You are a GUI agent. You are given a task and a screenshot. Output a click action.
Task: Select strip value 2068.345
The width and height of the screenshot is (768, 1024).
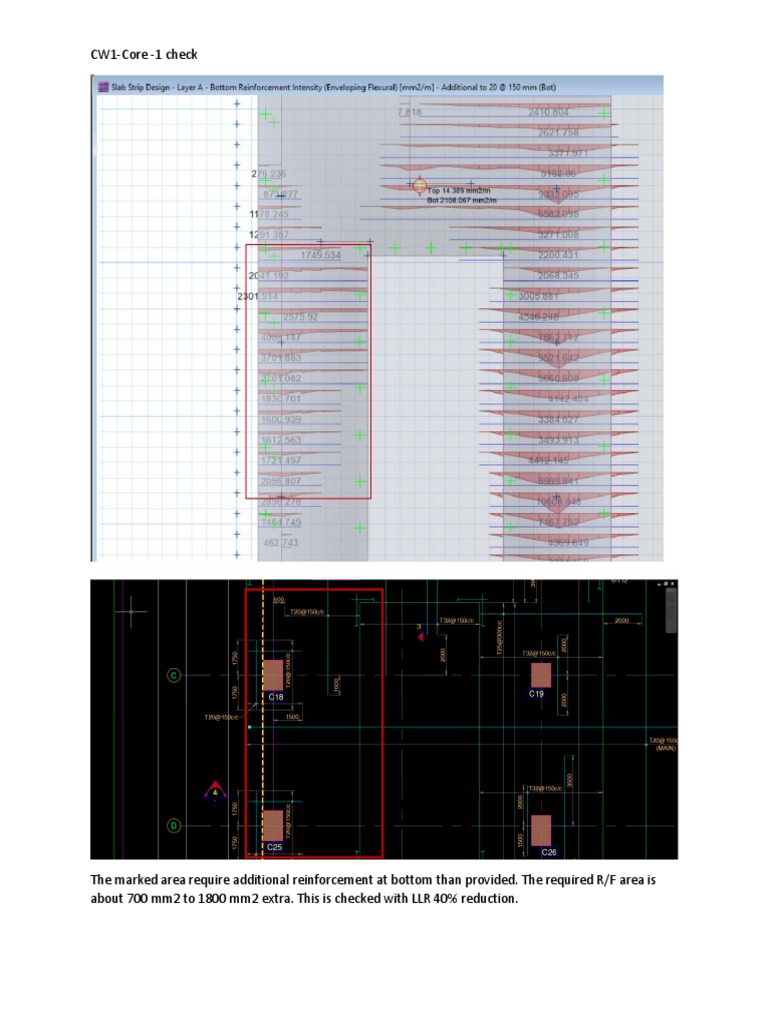[558, 276]
